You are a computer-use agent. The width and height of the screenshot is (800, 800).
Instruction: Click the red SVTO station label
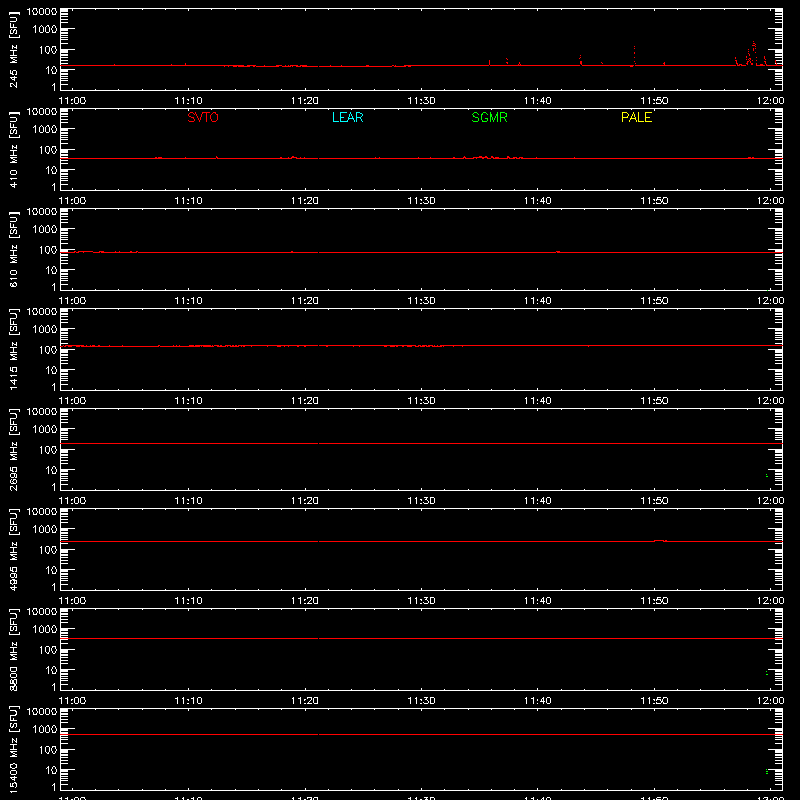(203, 117)
